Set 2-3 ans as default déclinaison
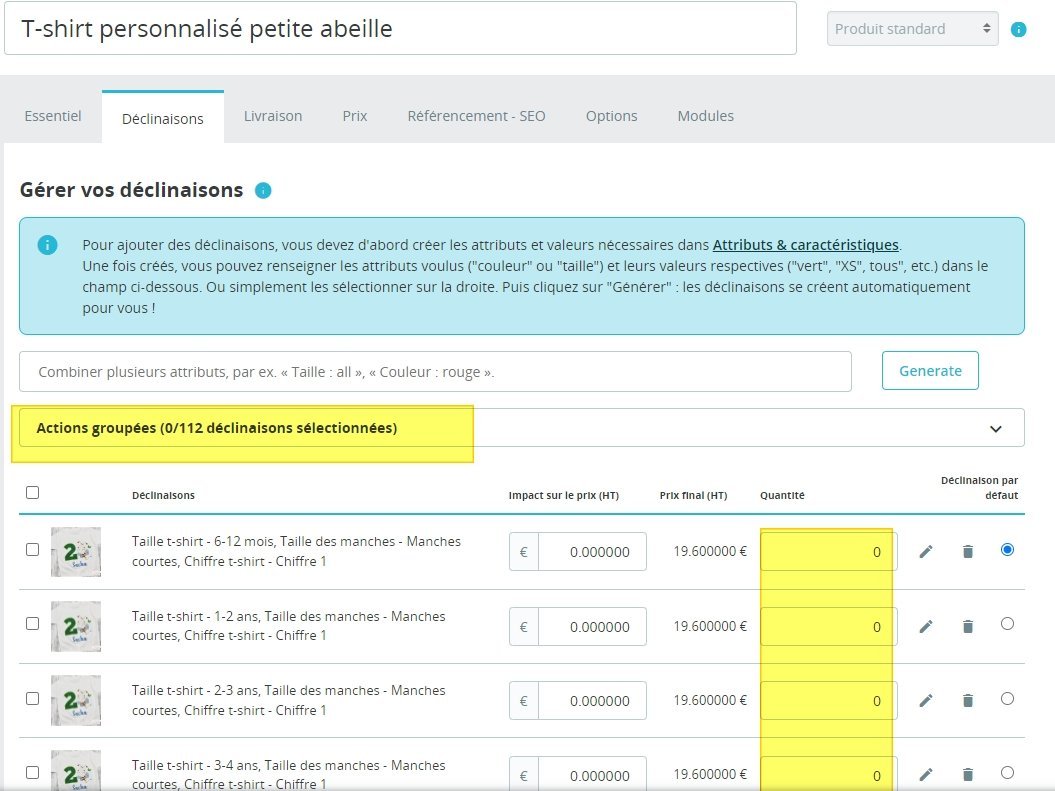 coord(1007,698)
